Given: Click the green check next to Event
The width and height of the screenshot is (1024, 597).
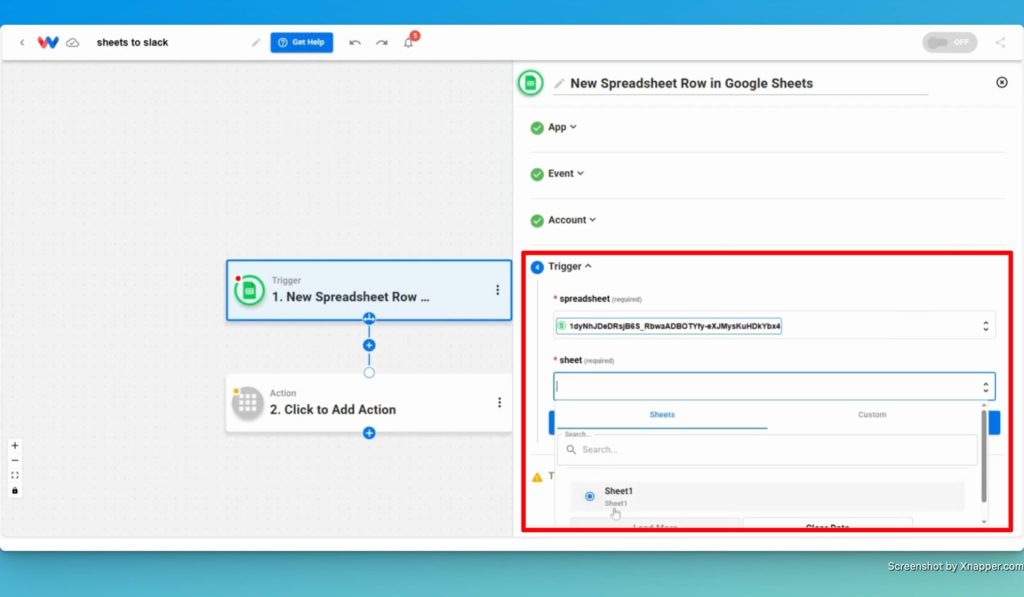Looking at the screenshot, I should 537,174.
